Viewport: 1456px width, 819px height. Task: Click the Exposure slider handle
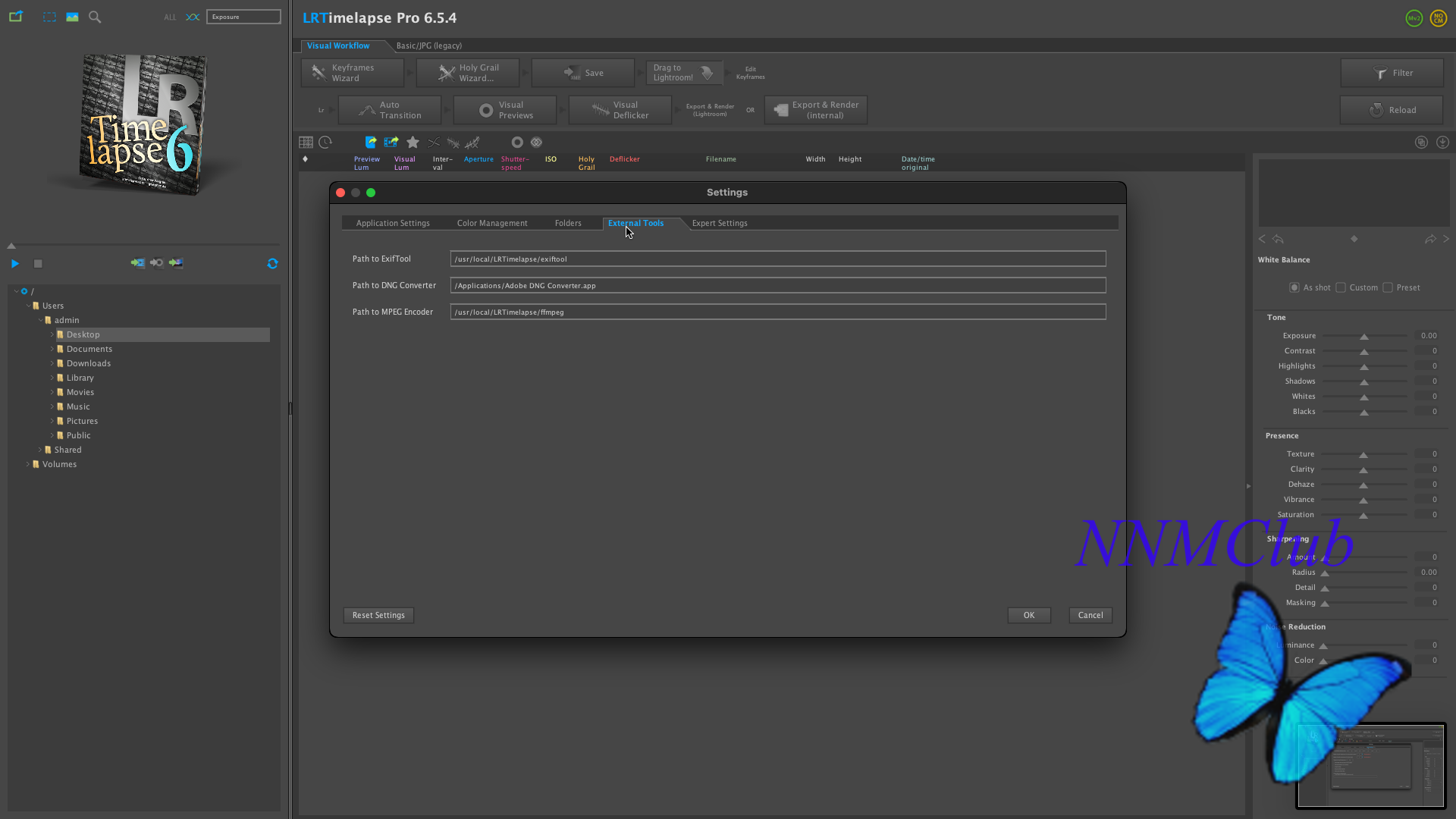pyautogui.click(x=1364, y=336)
